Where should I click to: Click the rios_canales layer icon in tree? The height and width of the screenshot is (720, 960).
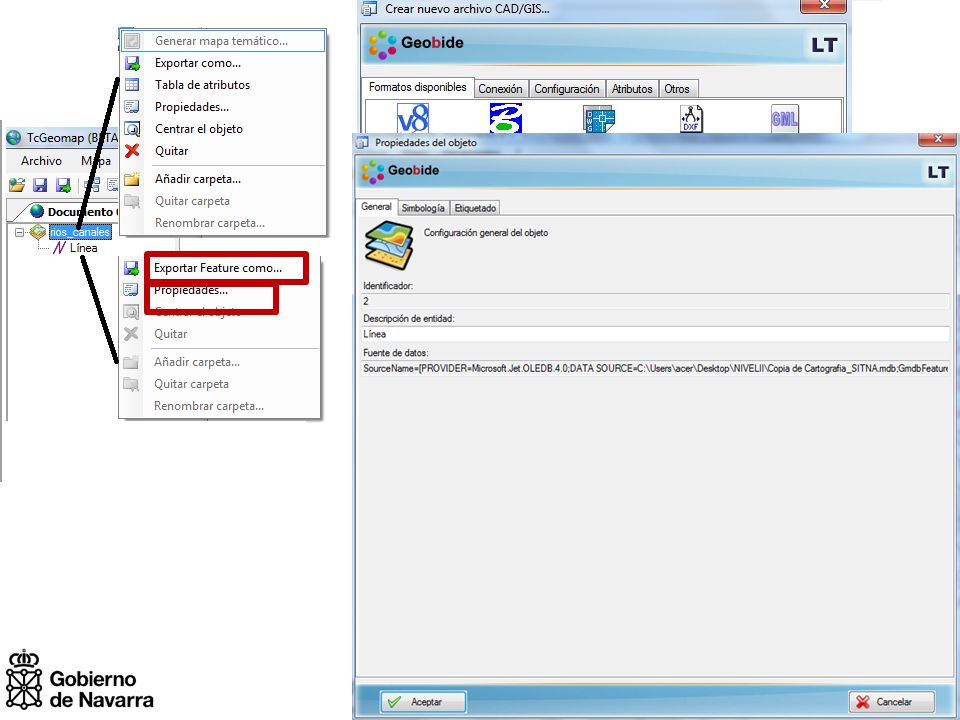click(38, 232)
